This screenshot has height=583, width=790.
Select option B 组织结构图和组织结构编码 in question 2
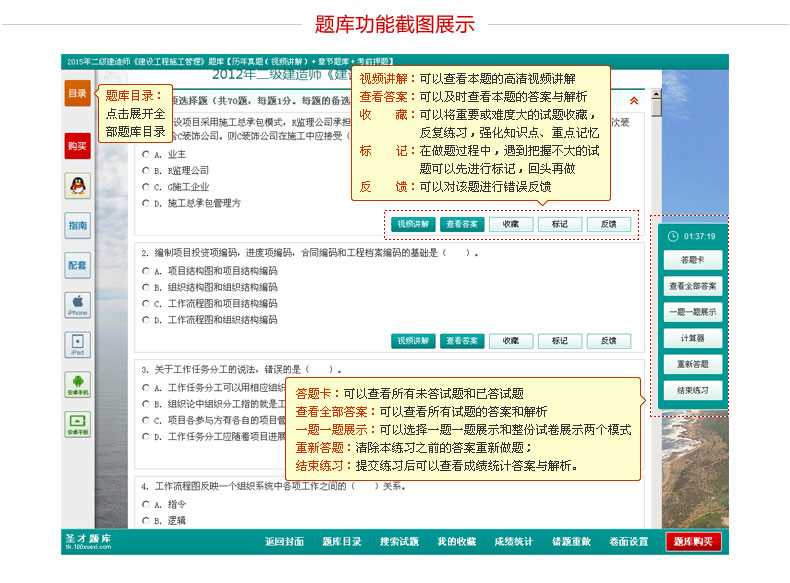(146, 287)
